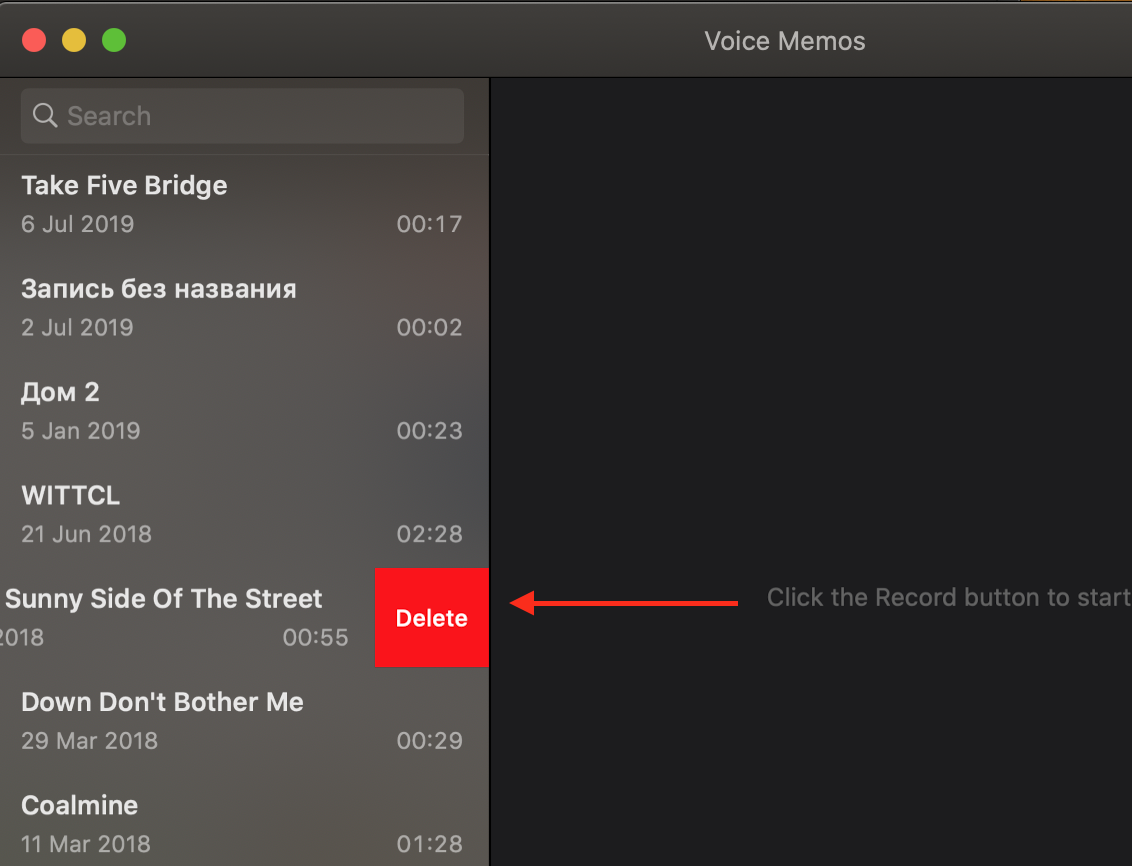This screenshot has height=866, width=1132.
Task: Click the date 6 Jul 2019 label
Action: point(77,224)
